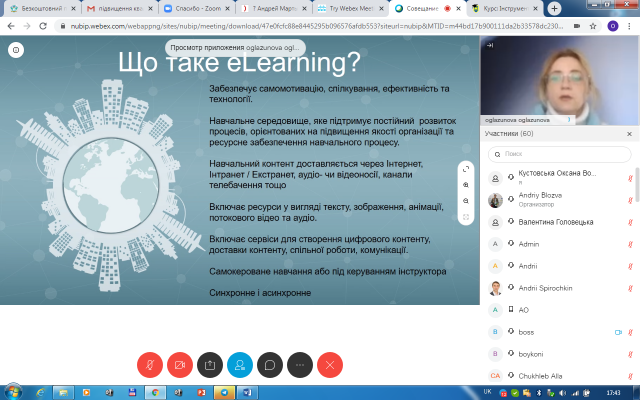Select participant AO
The image size is (640, 400).
559,310
